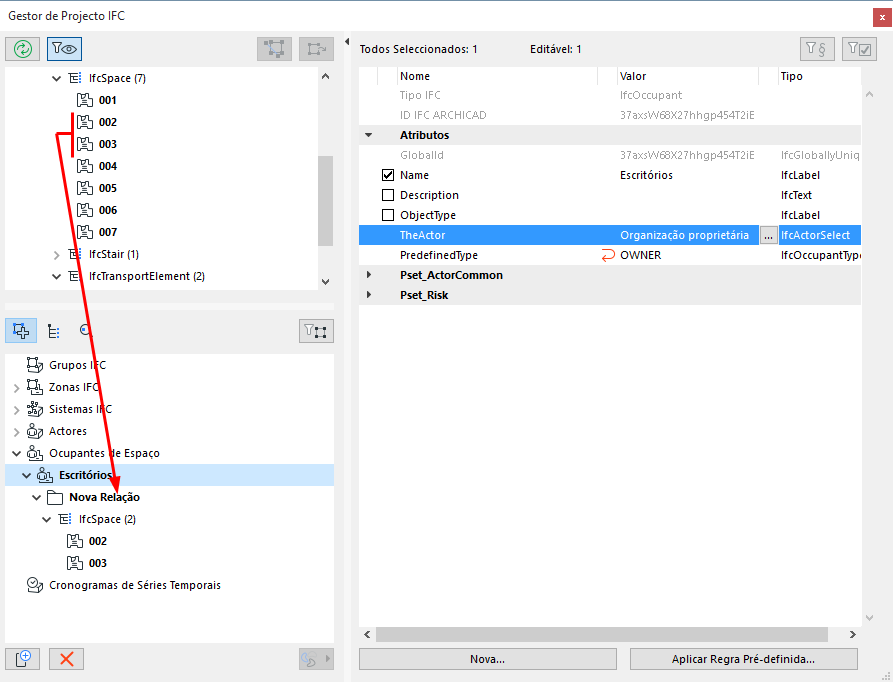The height and width of the screenshot is (682, 893).
Task: Click the green refresh/update icon
Action: pyautogui.click(x=23, y=49)
